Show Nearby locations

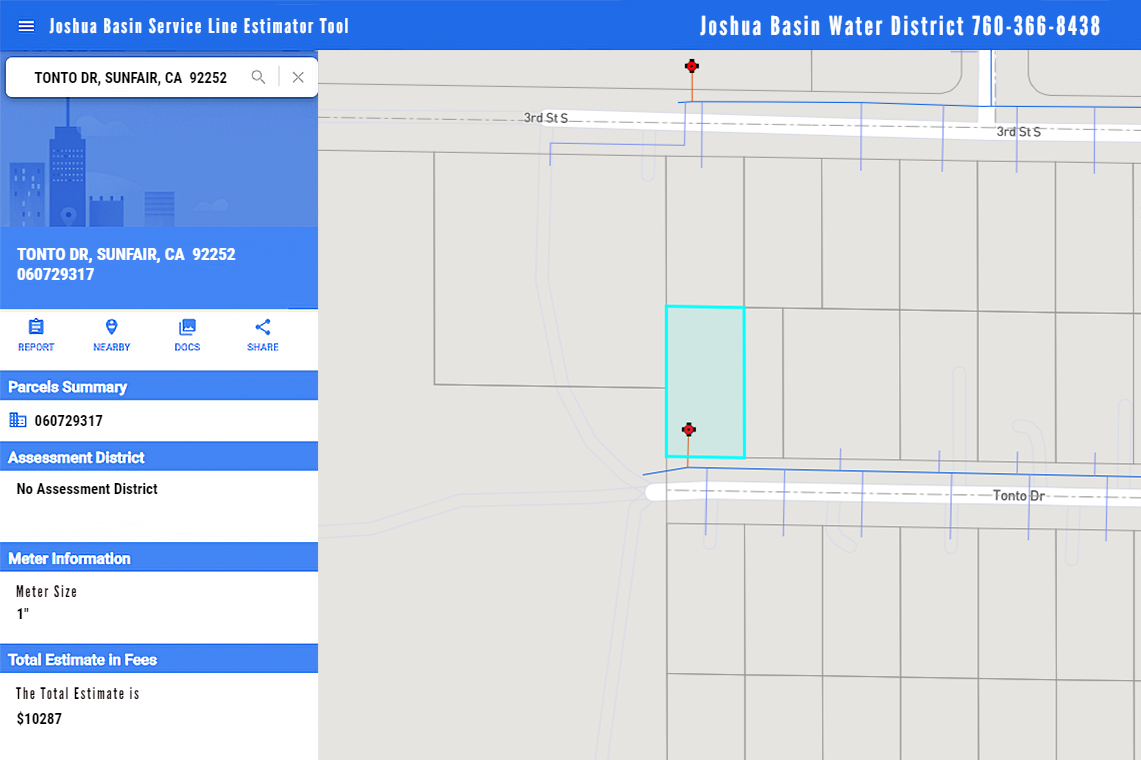pos(111,335)
